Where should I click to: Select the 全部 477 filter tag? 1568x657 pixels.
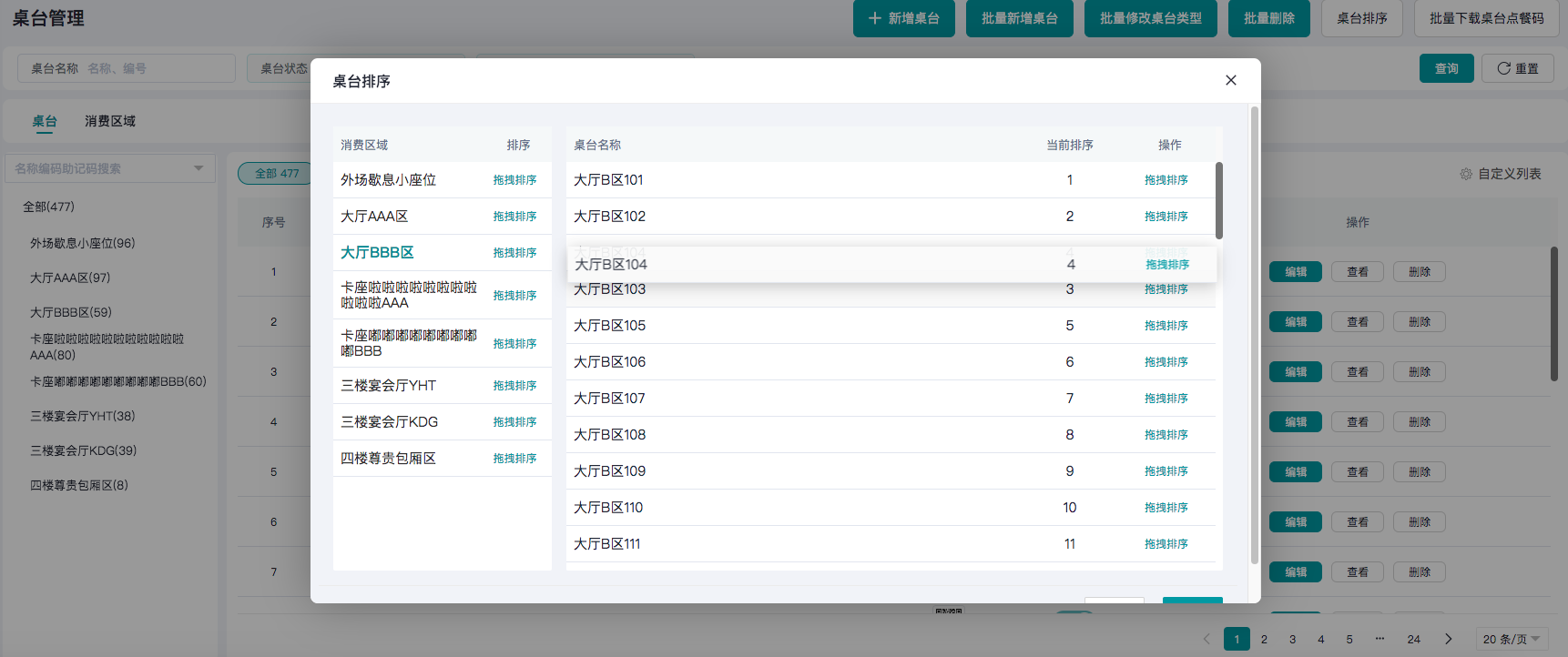point(275,173)
